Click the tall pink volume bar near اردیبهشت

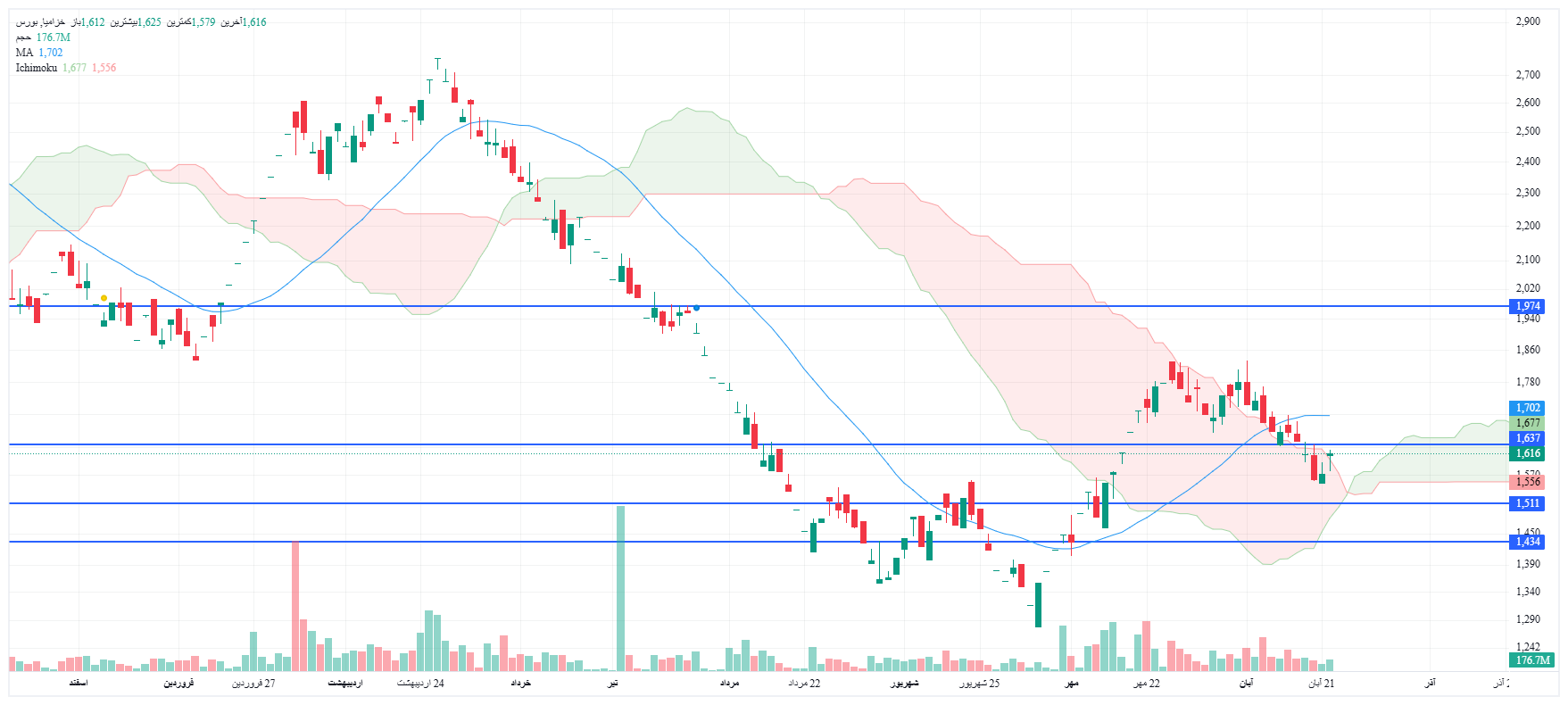click(x=295, y=607)
